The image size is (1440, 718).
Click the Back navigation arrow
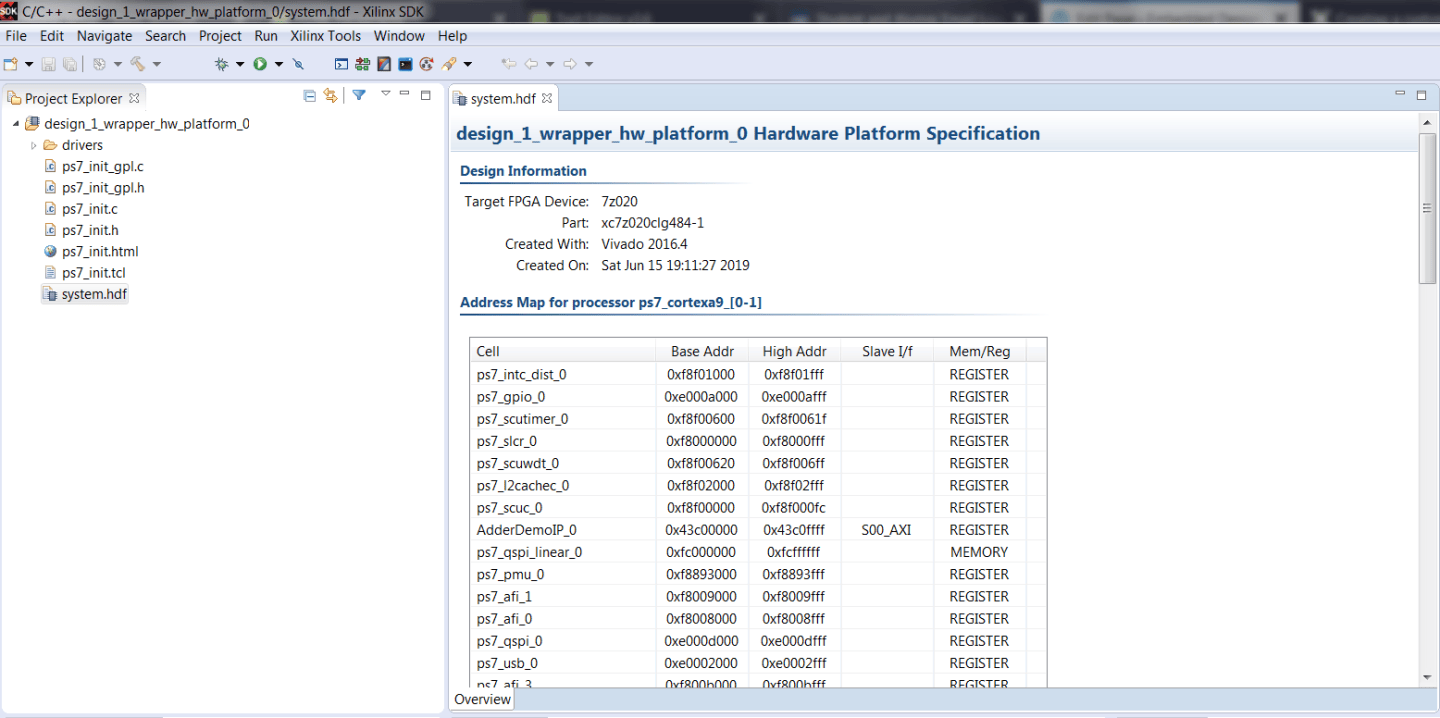pyautogui.click(x=532, y=64)
